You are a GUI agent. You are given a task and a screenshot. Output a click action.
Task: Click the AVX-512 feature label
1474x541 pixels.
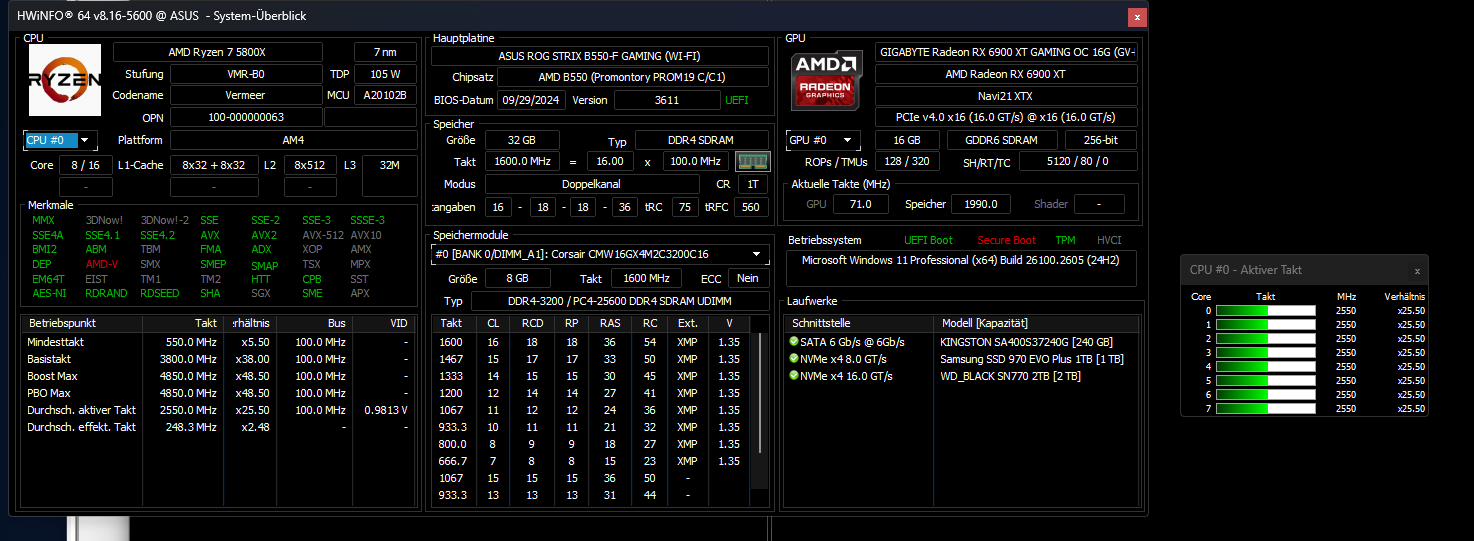point(322,235)
